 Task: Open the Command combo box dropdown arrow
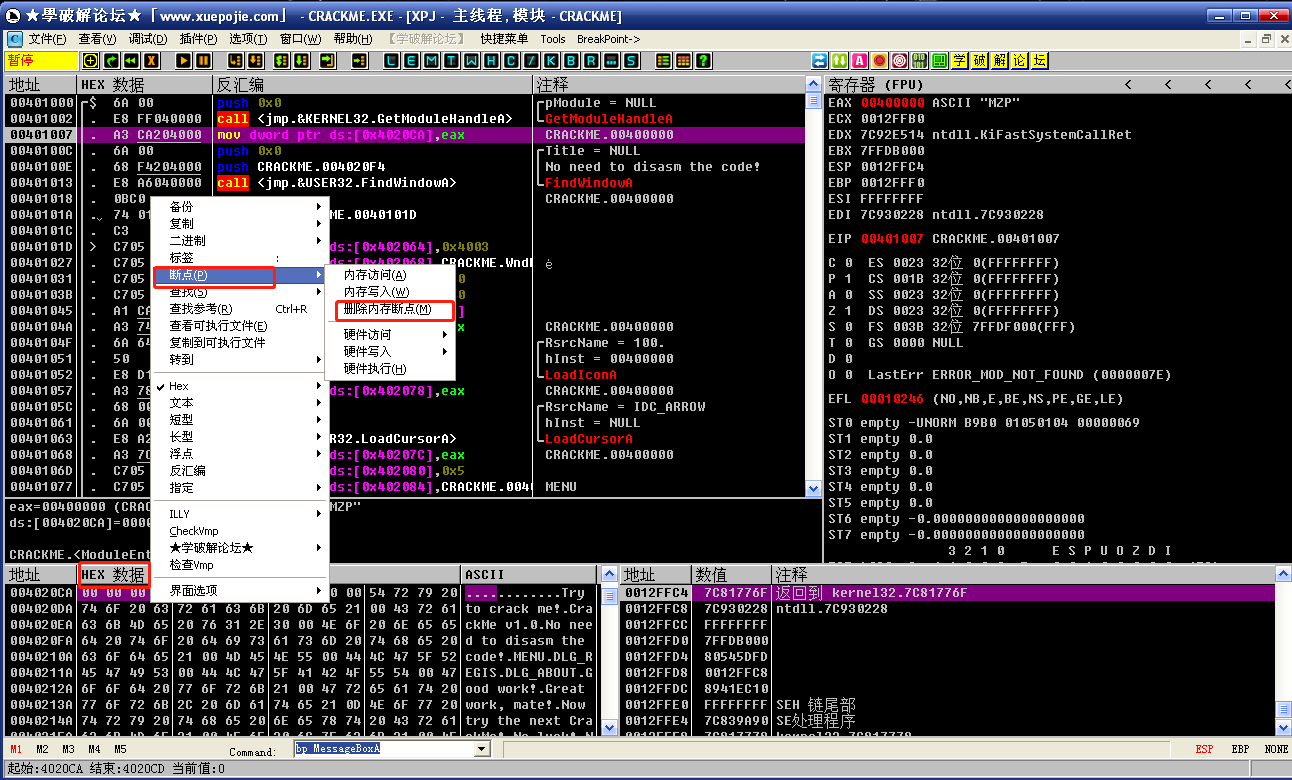(482, 749)
